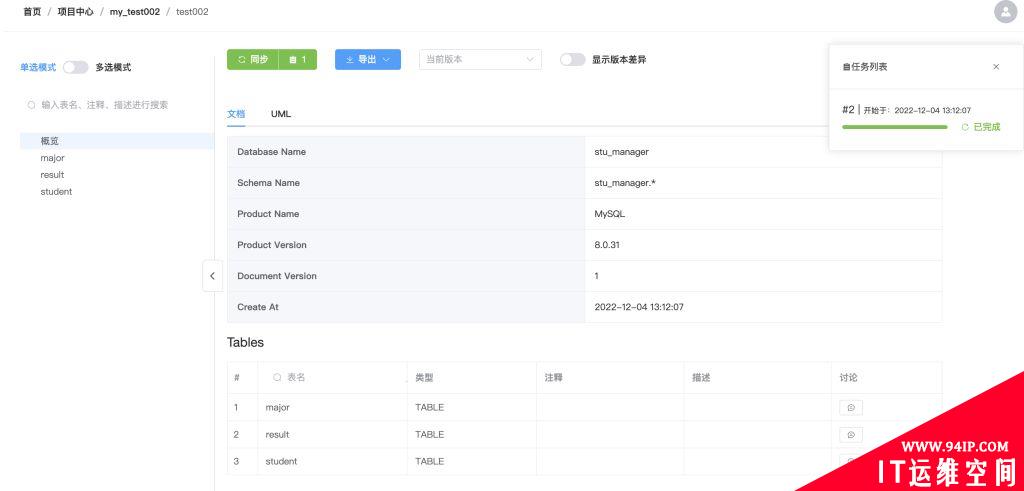Open the 导出 export dropdown
Viewport: 1024px width, 491px height.
point(368,59)
